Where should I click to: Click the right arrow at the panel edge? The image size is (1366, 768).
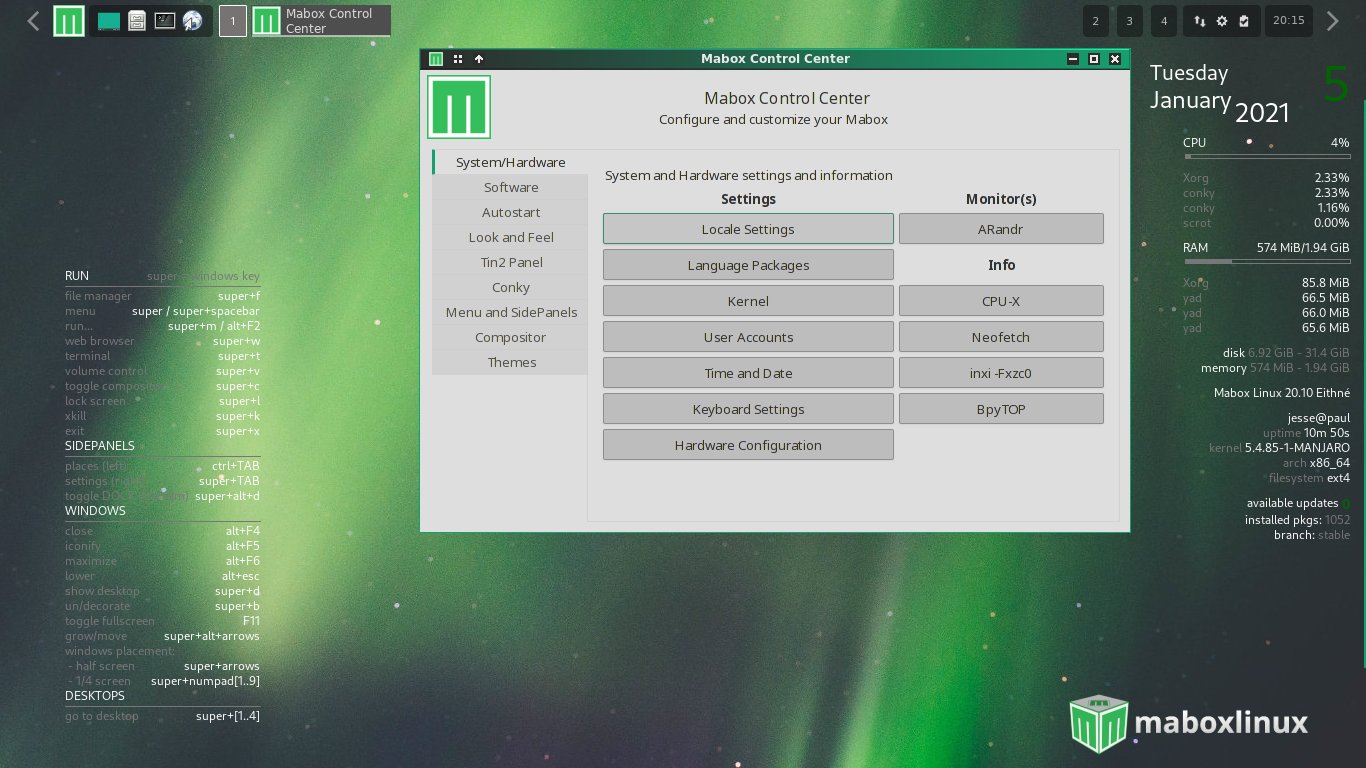pyautogui.click(x=1332, y=21)
